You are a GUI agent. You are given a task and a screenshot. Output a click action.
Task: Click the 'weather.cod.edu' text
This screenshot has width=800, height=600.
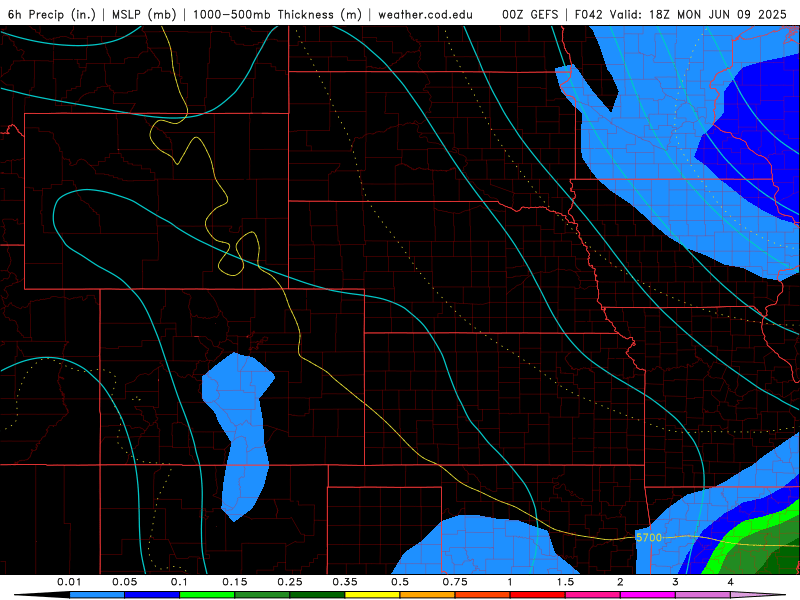click(425, 14)
